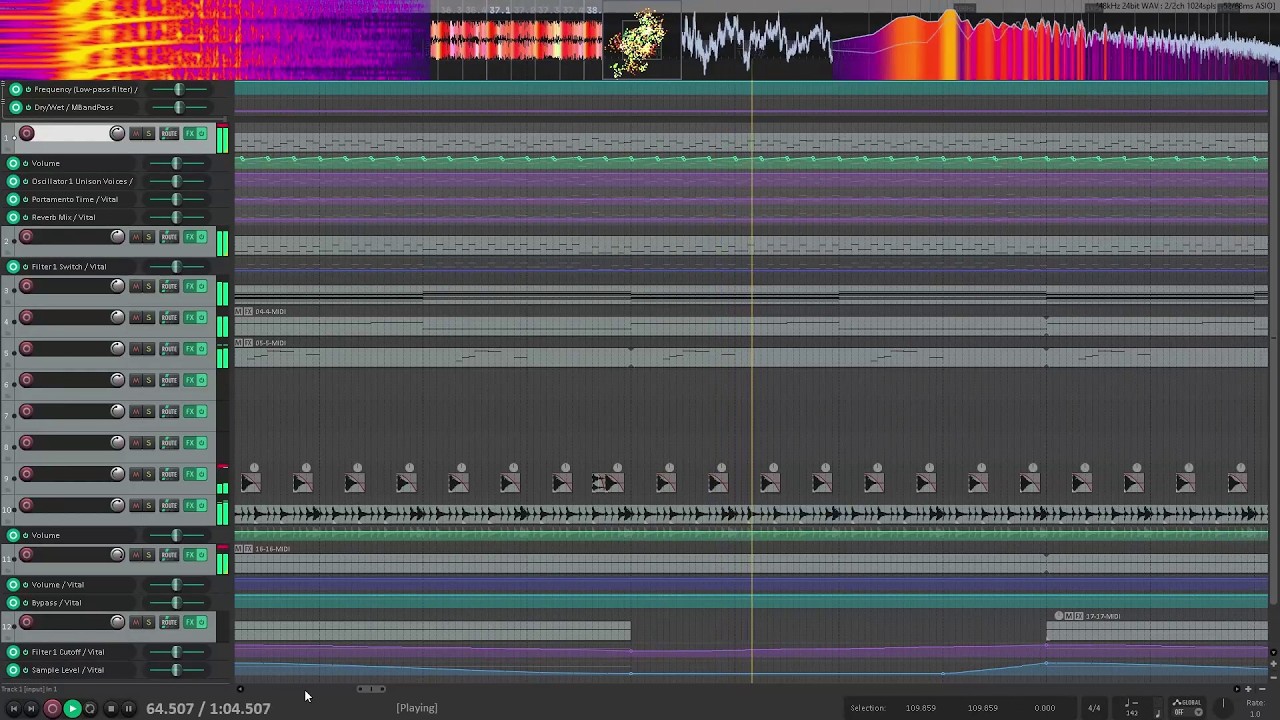Image resolution: width=1280 pixels, height=720 pixels.
Task: Bypass the Filter 1 Cutoff / Vital envelope
Action: [x=26, y=652]
